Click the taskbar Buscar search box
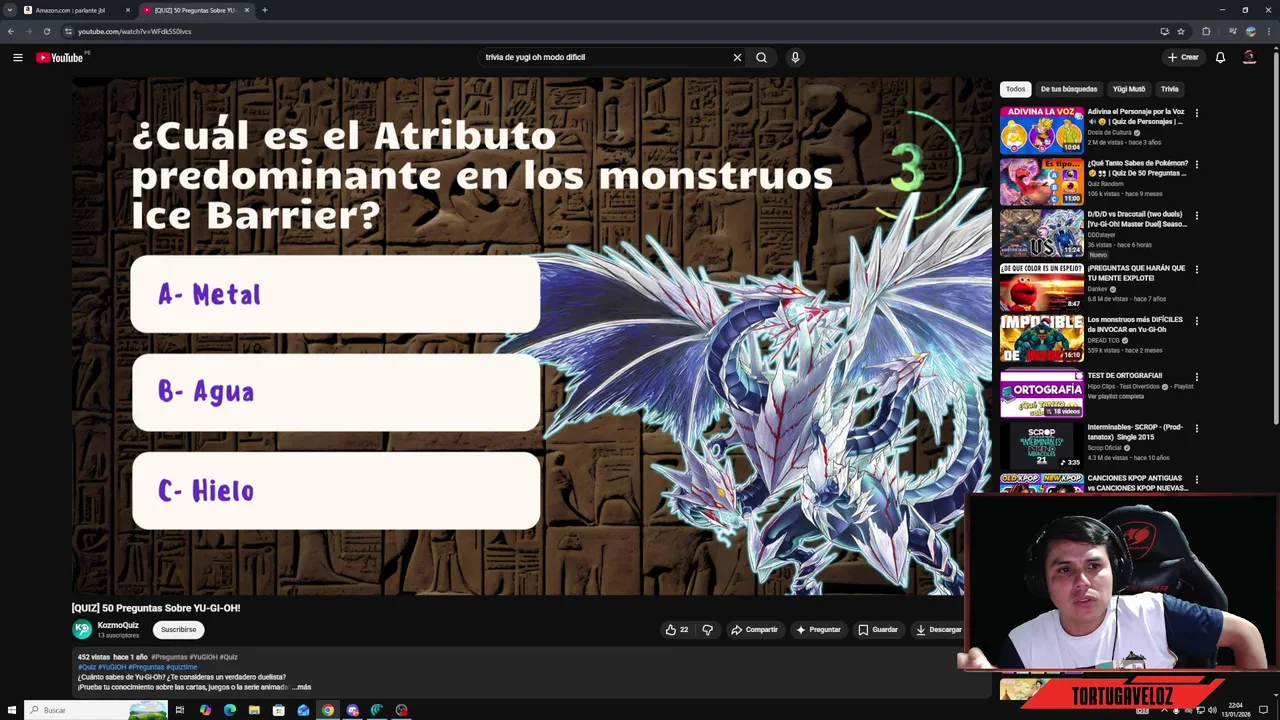Screen dimensions: 1280x720 [x=96, y=710]
